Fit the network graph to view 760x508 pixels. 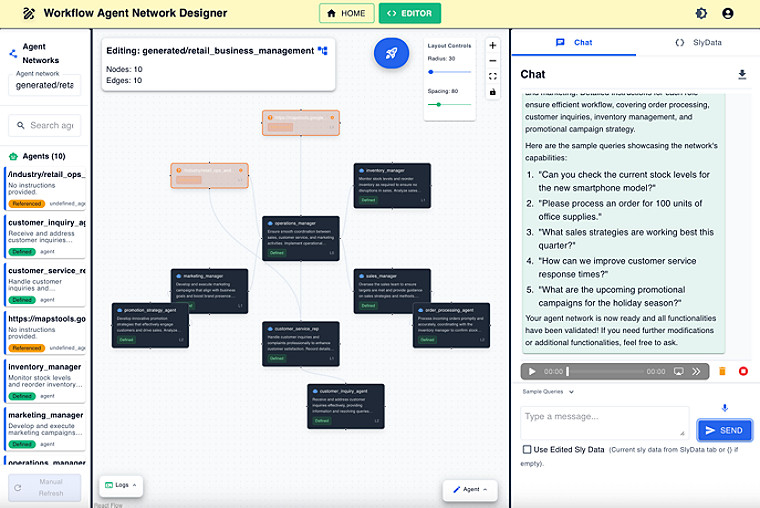point(492,76)
